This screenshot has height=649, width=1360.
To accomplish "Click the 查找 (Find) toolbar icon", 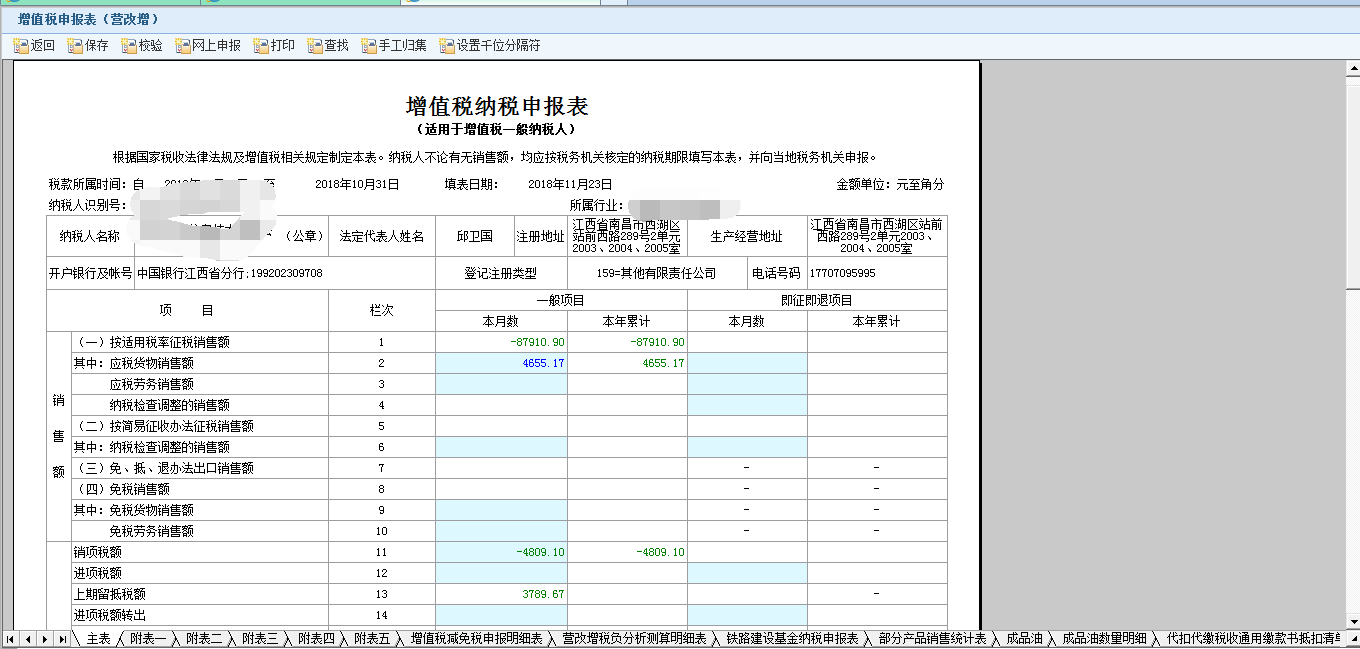I will point(328,44).
